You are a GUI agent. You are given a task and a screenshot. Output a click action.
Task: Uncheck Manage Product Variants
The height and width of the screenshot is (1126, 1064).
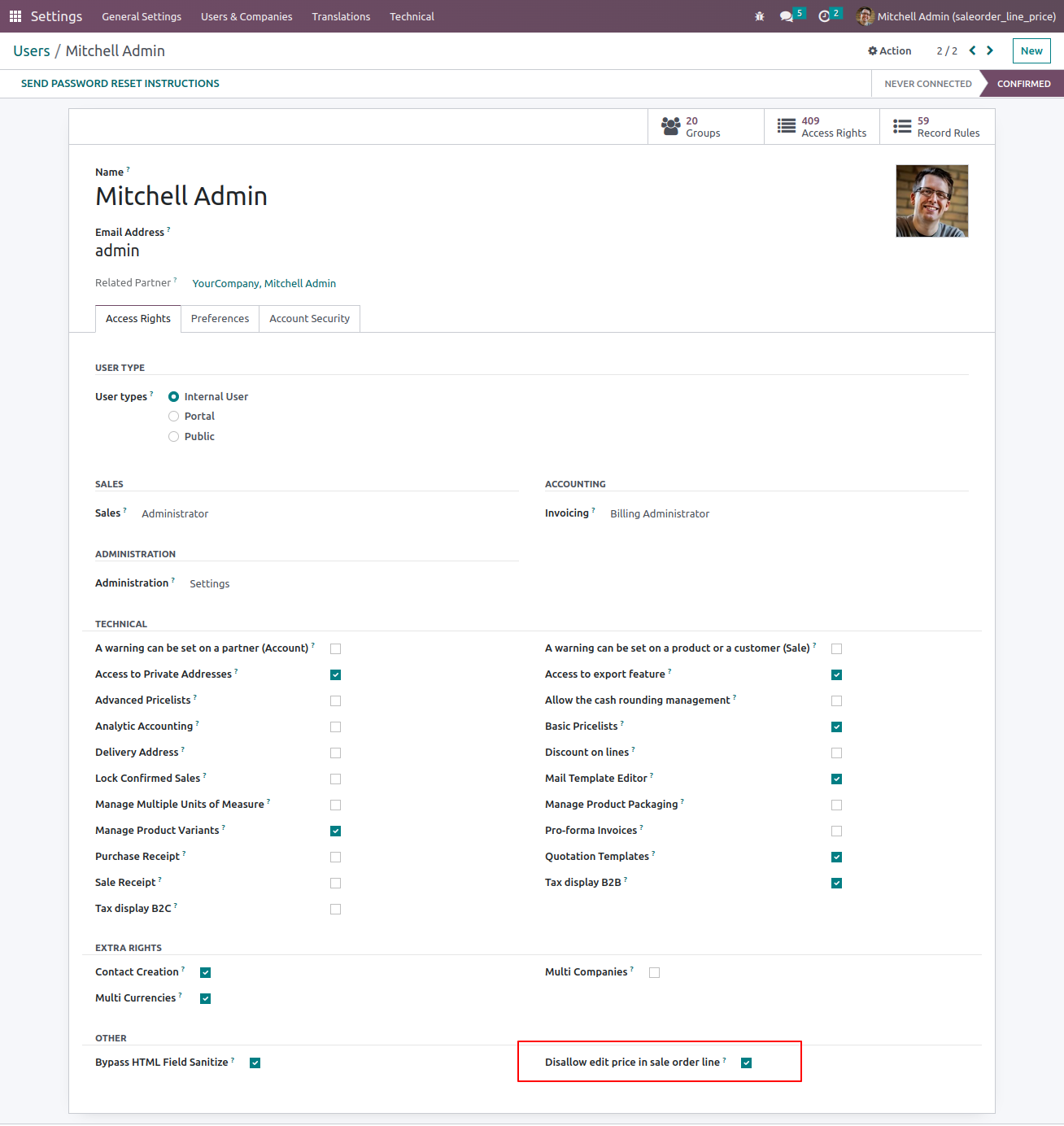pyautogui.click(x=336, y=831)
